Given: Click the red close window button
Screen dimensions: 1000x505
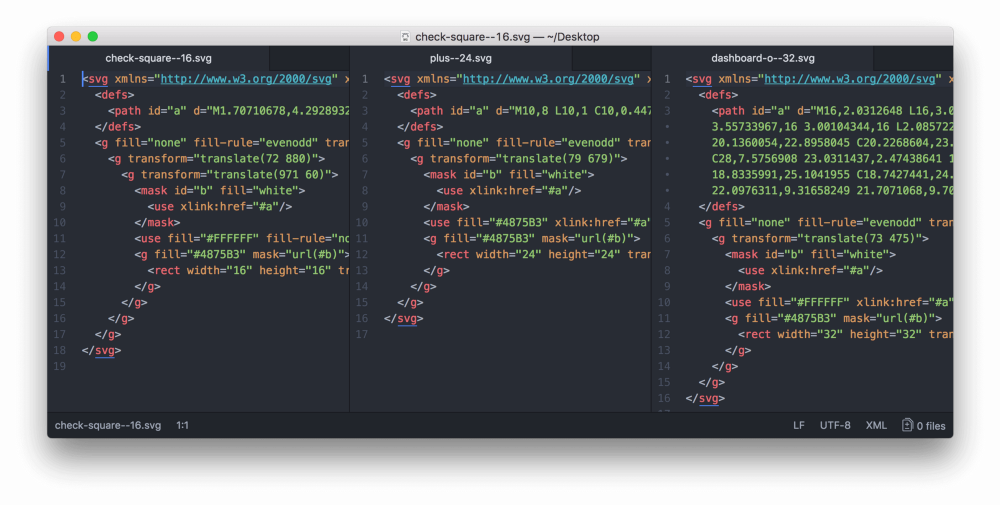Looking at the screenshot, I should tap(59, 36).
